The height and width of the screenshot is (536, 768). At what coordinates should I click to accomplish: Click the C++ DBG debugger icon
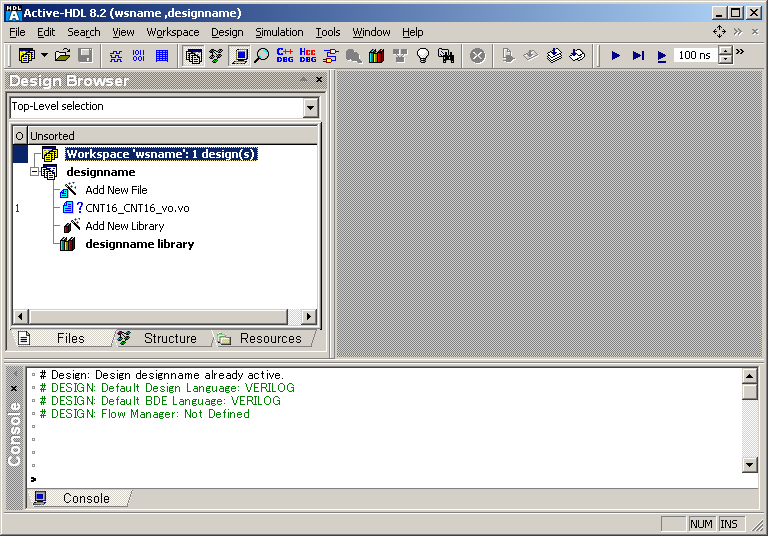point(285,55)
